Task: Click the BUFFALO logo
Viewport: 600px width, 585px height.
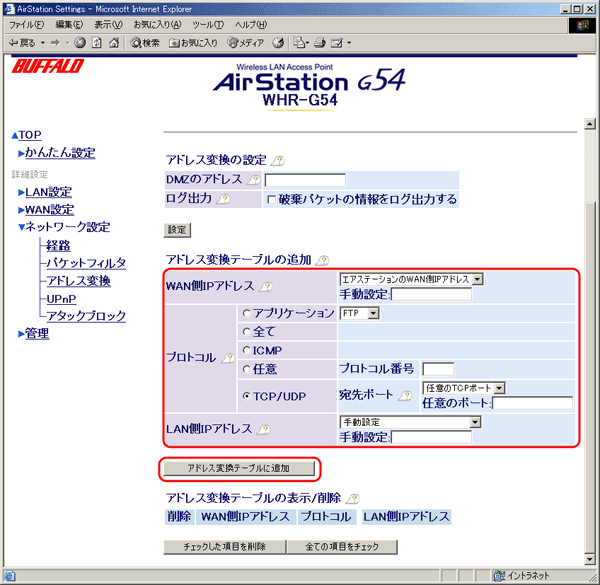Action: tap(48, 66)
